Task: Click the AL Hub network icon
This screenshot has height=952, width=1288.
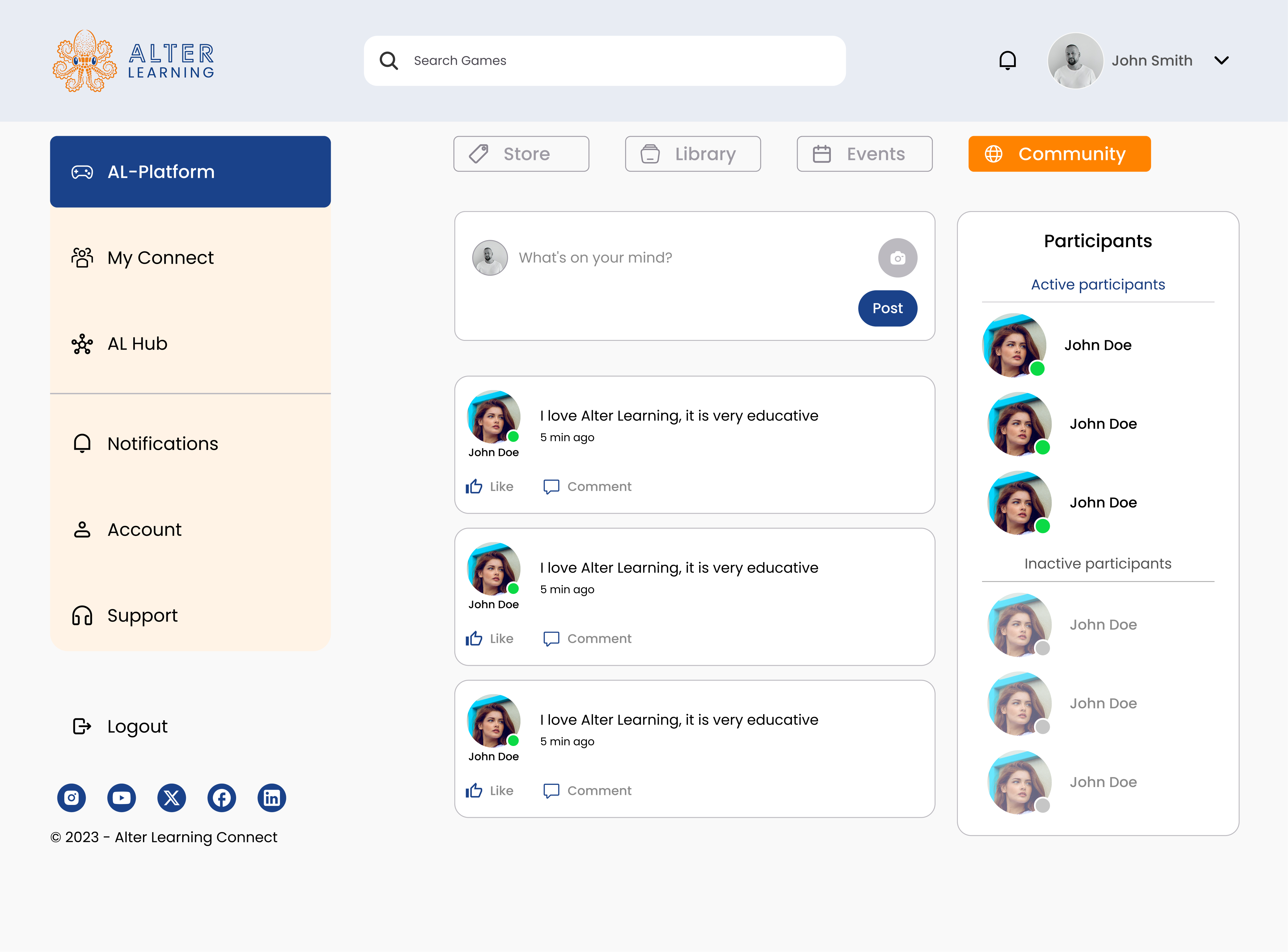Action: [82, 343]
